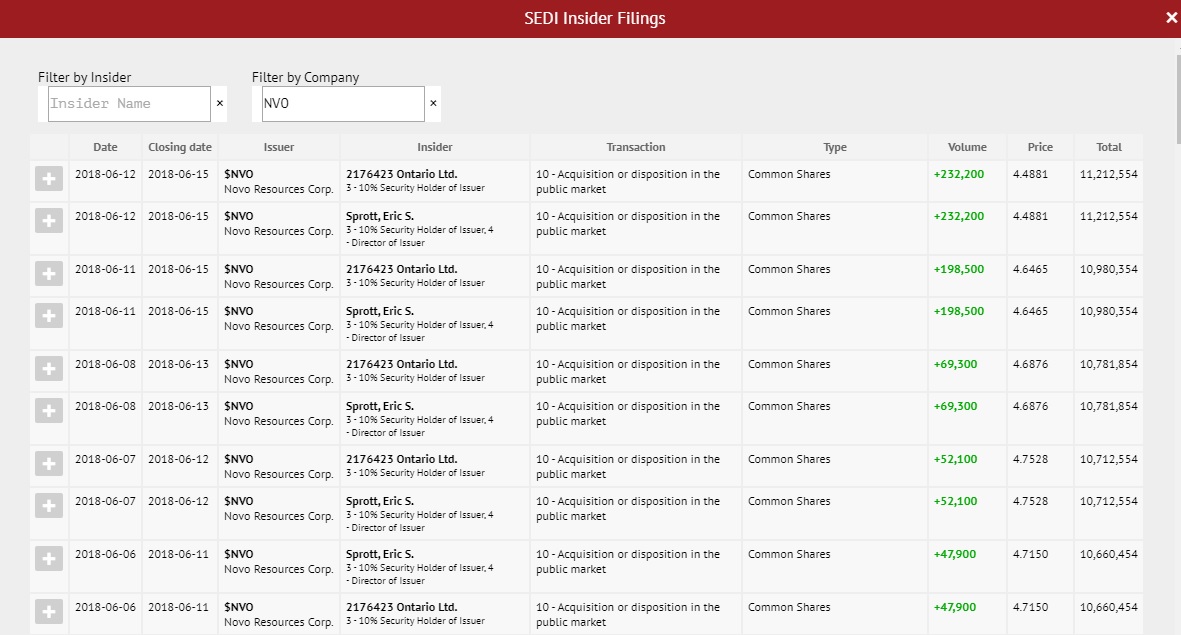Click the volume +232,200 in the first row

(x=959, y=174)
